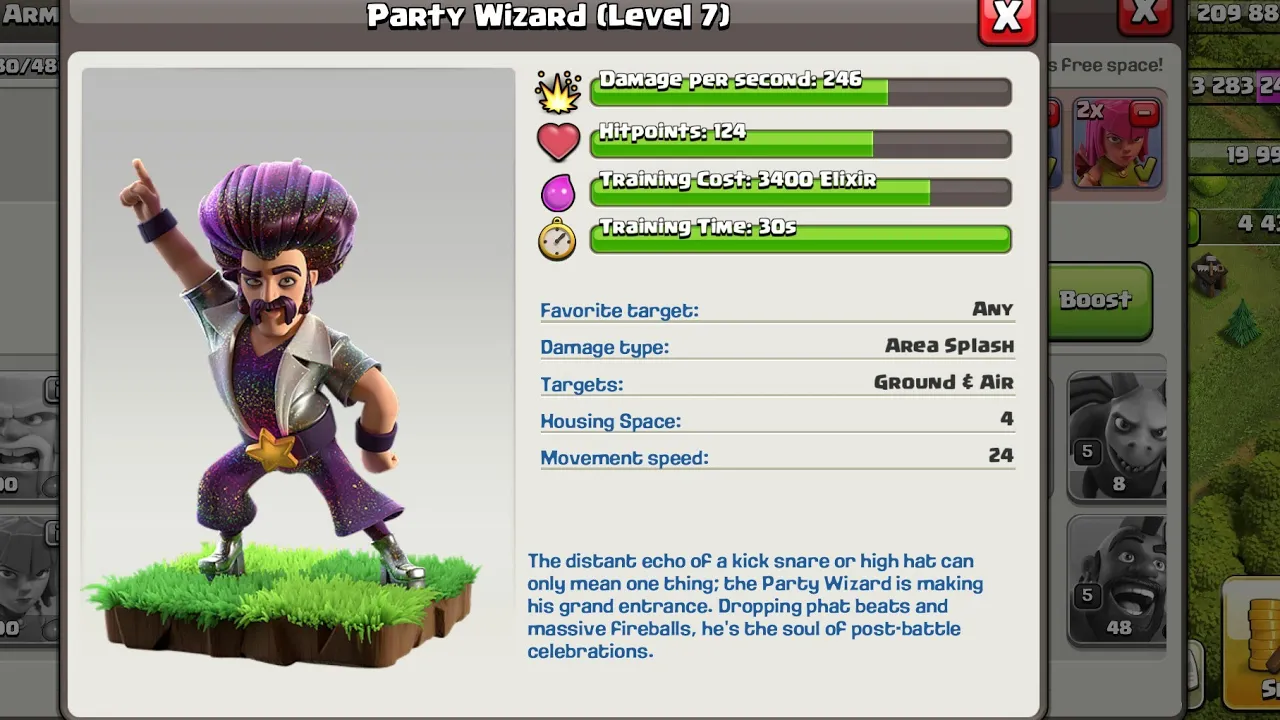This screenshot has width=1280, height=720.
Task: Click the Hitpoints green bar
Action: pyautogui.click(x=801, y=140)
